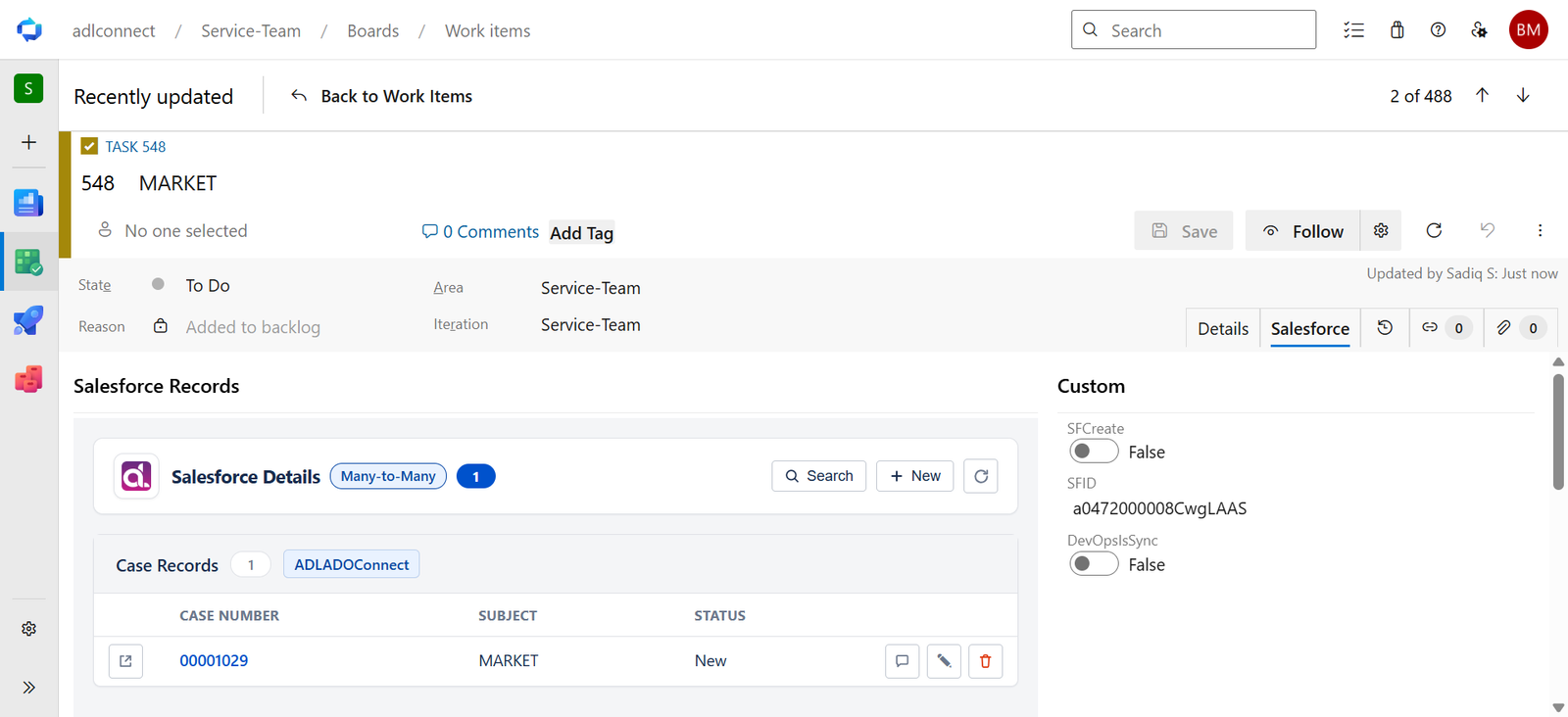The height and width of the screenshot is (717, 1568).
Task: Expand the left navigation sidebar
Action: pyautogui.click(x=28, y=688)
